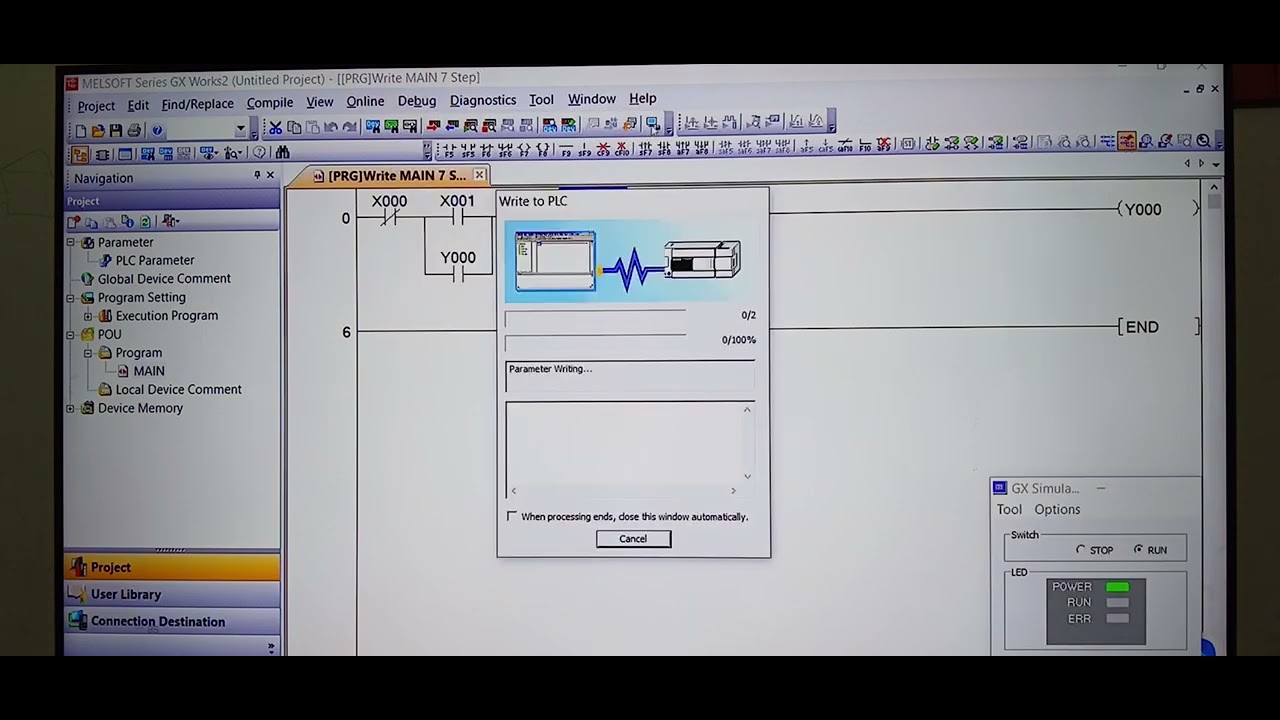1280x720 pixels.
Task: Click the Open project folder icon
Action: pos(98,130)
